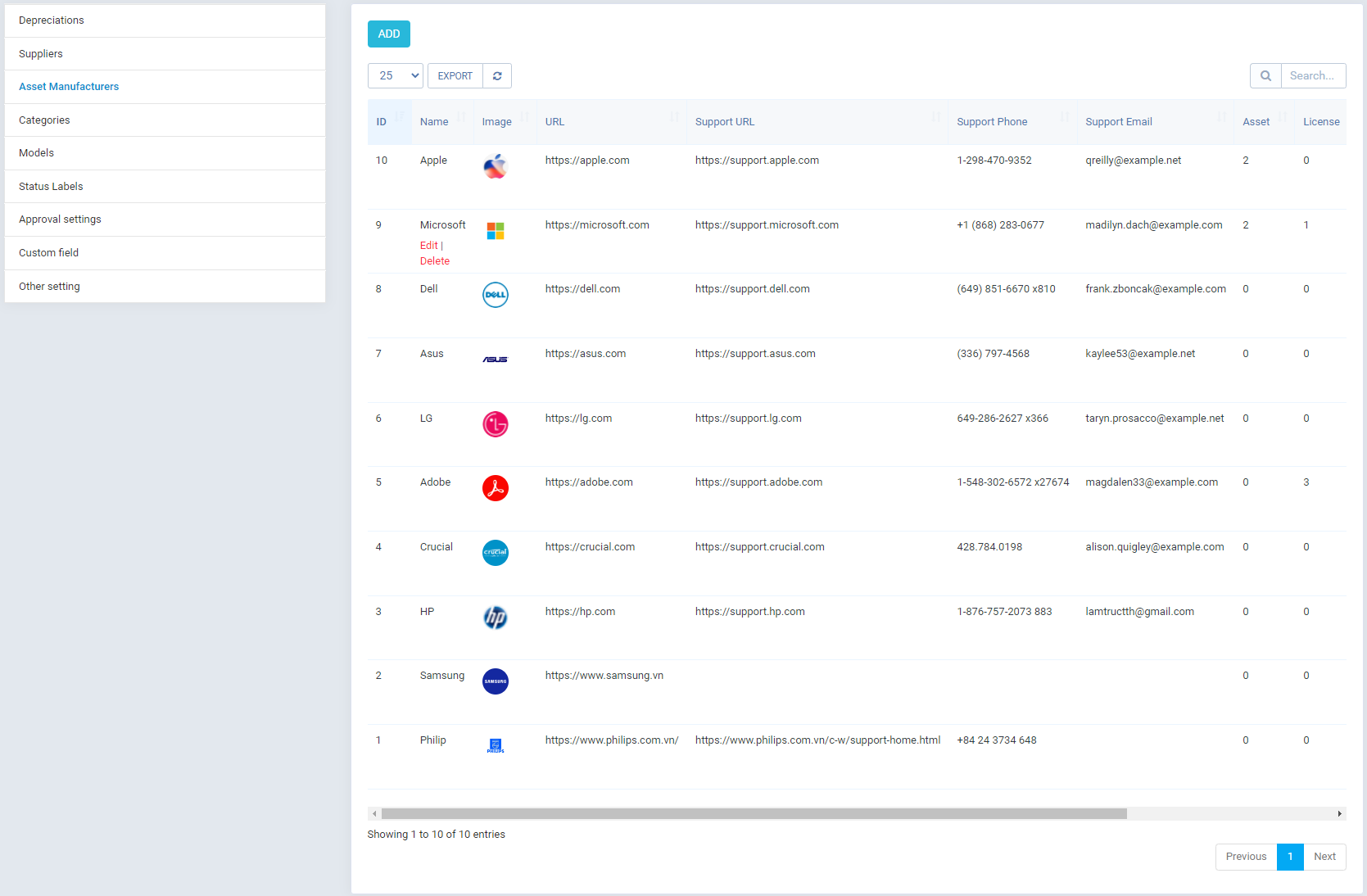Open Asset Manufacturers in sidebar
This screenshot has height=896, width=1367.
[x=69, y=87]
